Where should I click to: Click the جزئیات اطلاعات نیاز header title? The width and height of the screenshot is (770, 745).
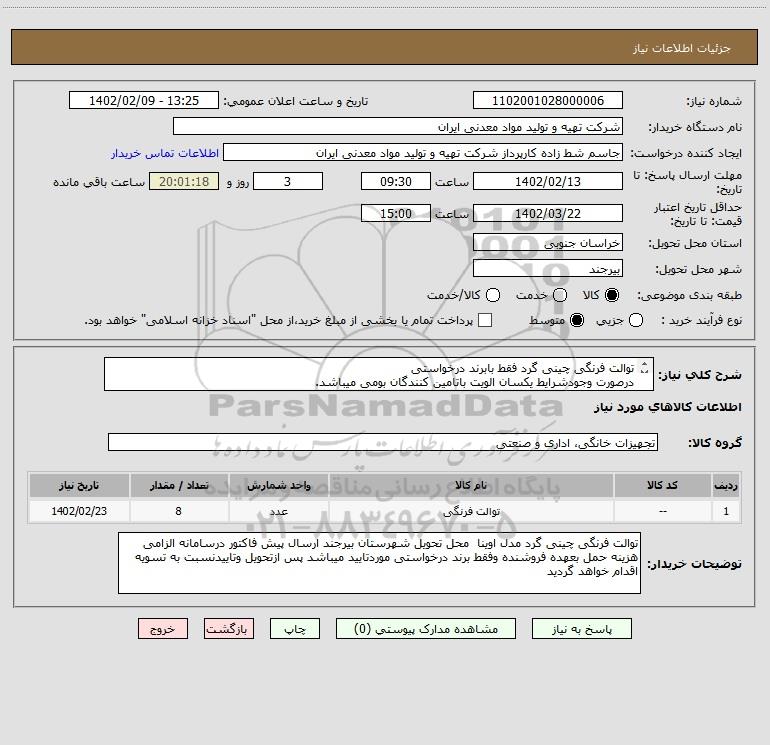point(681,48)
